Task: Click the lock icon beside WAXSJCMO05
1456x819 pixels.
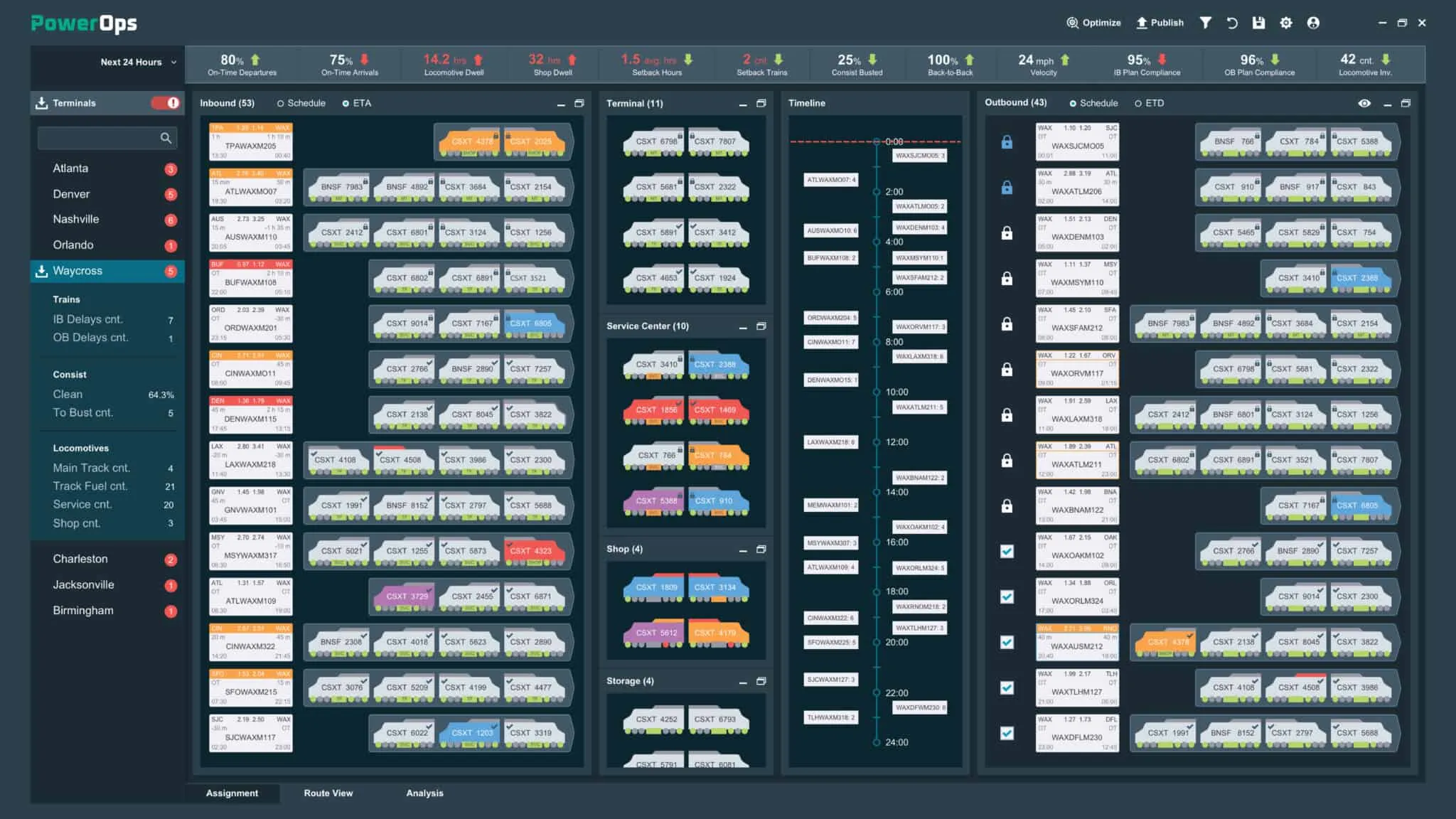Action: pyautogui.click(x=1007, y=142)
